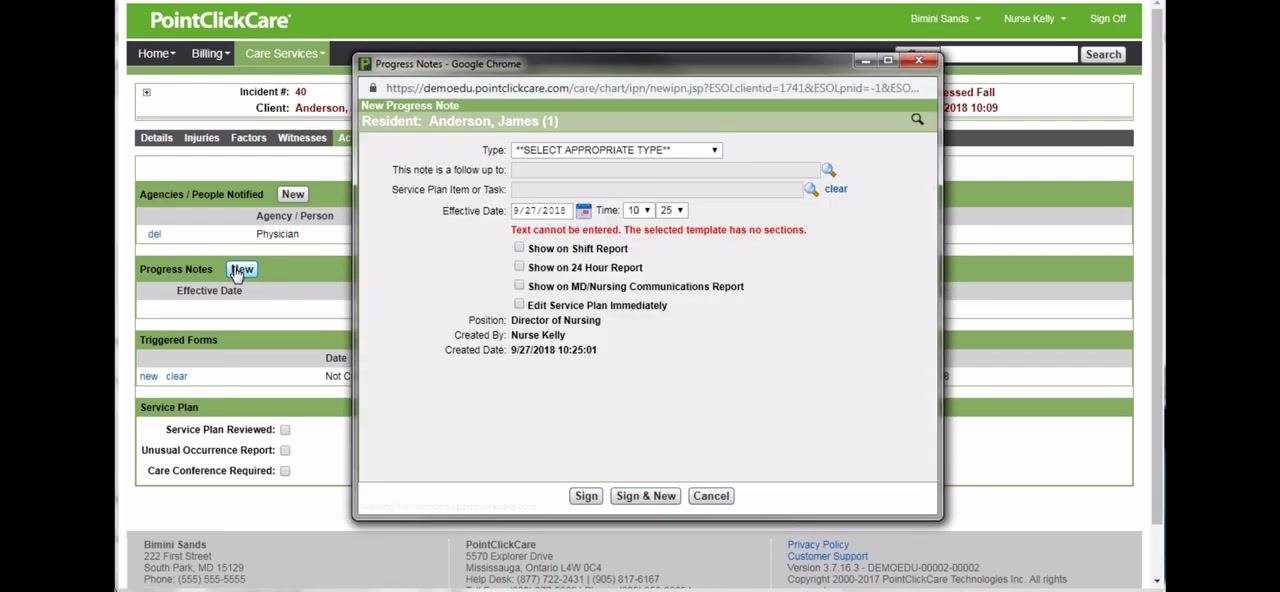This screenshot has height=592, width=1280.
Task: Click the lock icon in popup address bar
Action: pyautogui.click(x=373, y=88)
